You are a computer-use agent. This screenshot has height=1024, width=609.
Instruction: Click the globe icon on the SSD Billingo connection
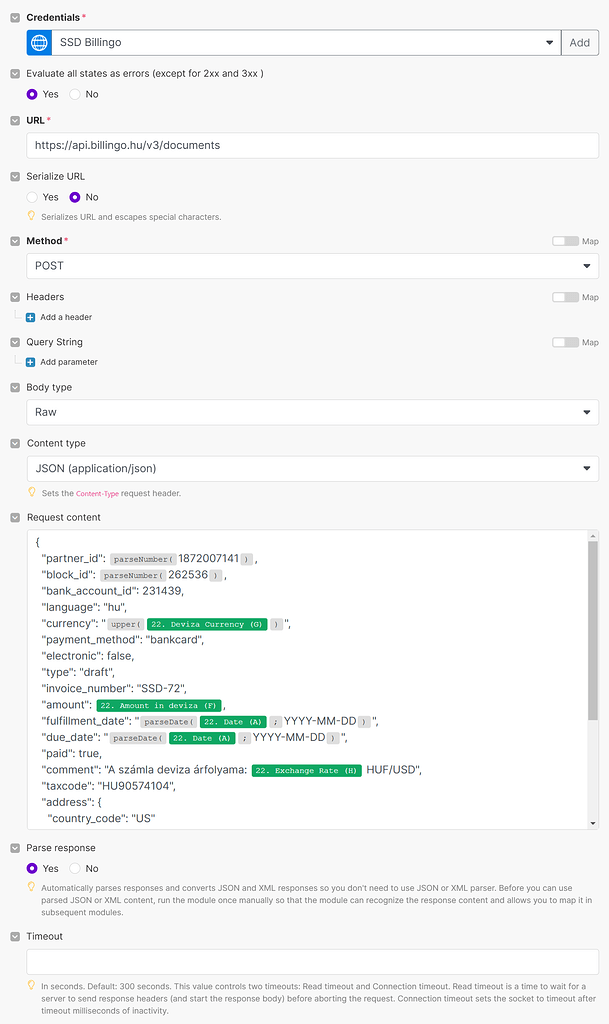coord(38,42)
